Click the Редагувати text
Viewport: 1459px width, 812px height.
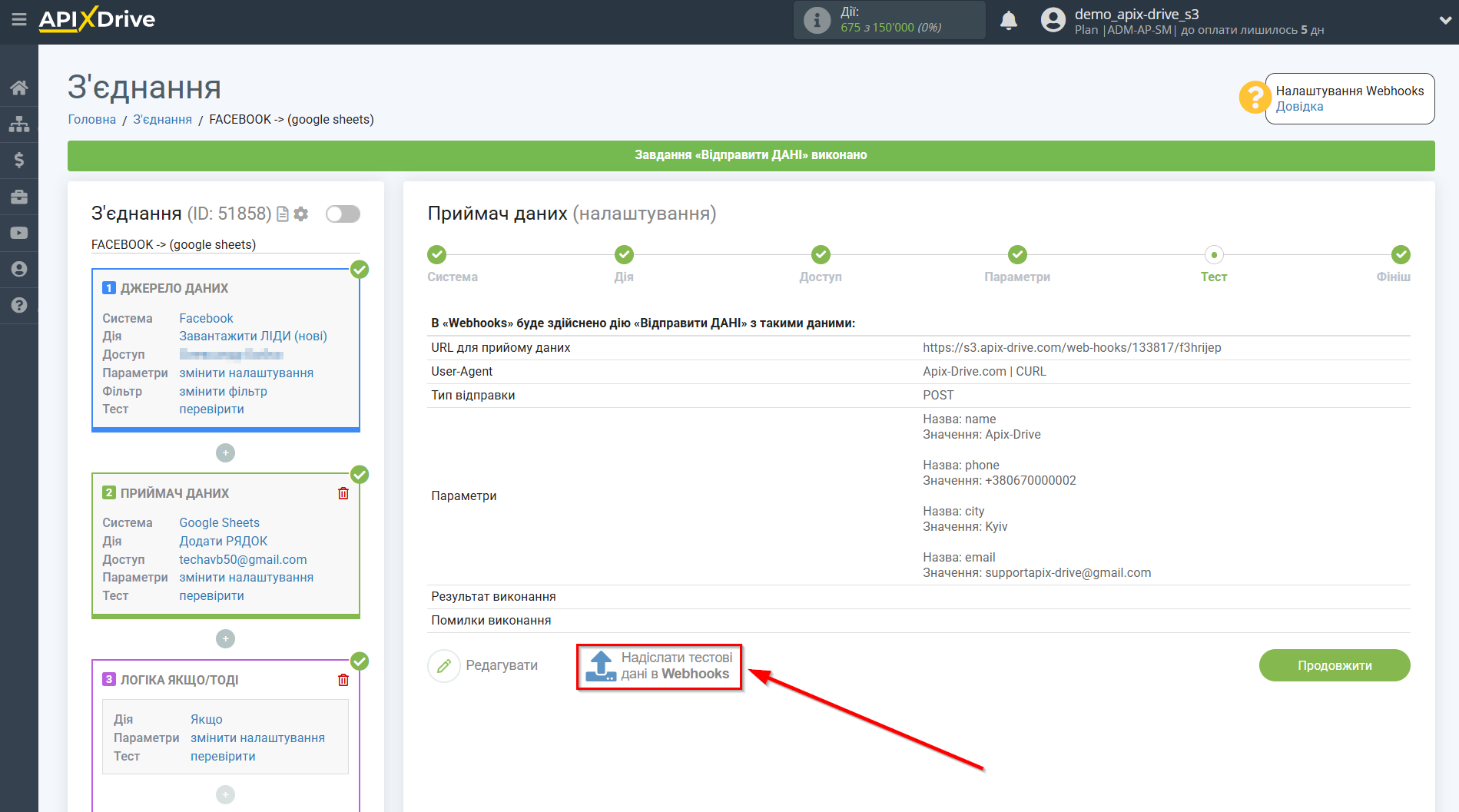pyautogui.click(x=502, y=665)
